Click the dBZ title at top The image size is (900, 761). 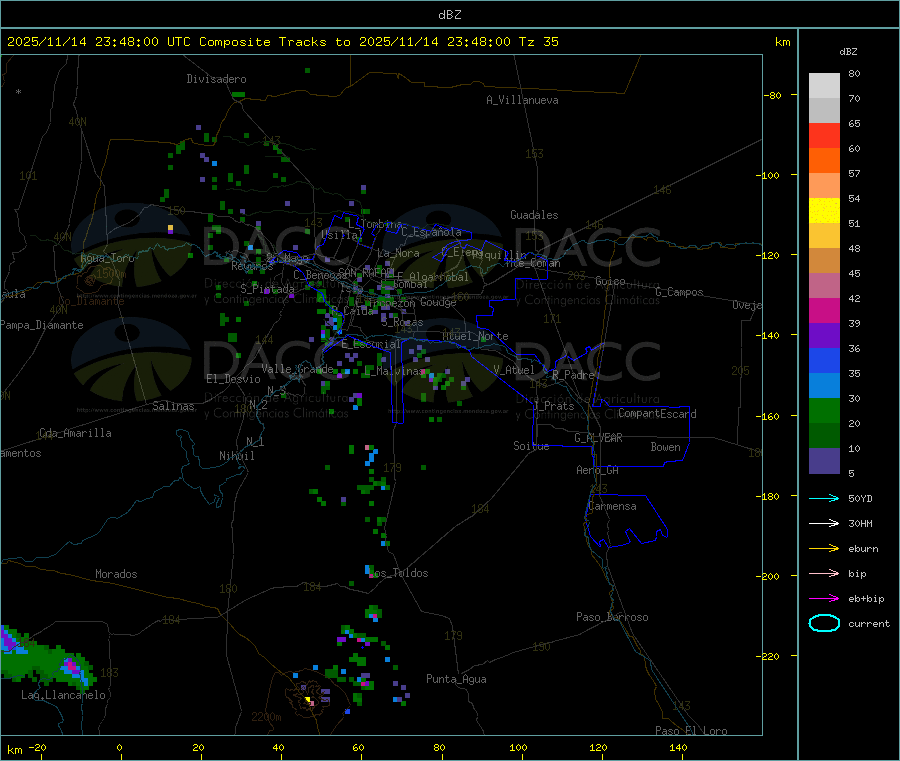449,14
